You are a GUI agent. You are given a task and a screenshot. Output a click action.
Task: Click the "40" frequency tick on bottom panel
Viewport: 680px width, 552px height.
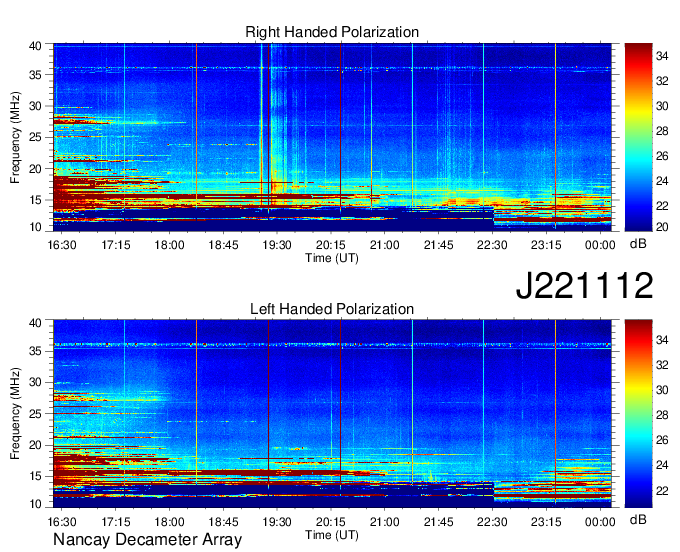coord(36,323)
